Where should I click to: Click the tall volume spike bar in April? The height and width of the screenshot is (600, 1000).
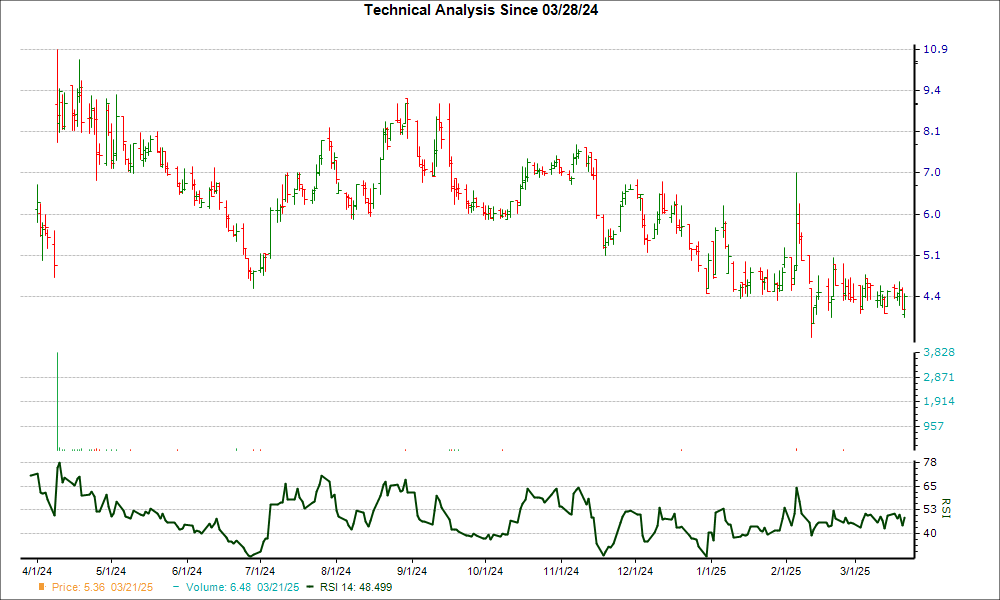click(58, 400)
